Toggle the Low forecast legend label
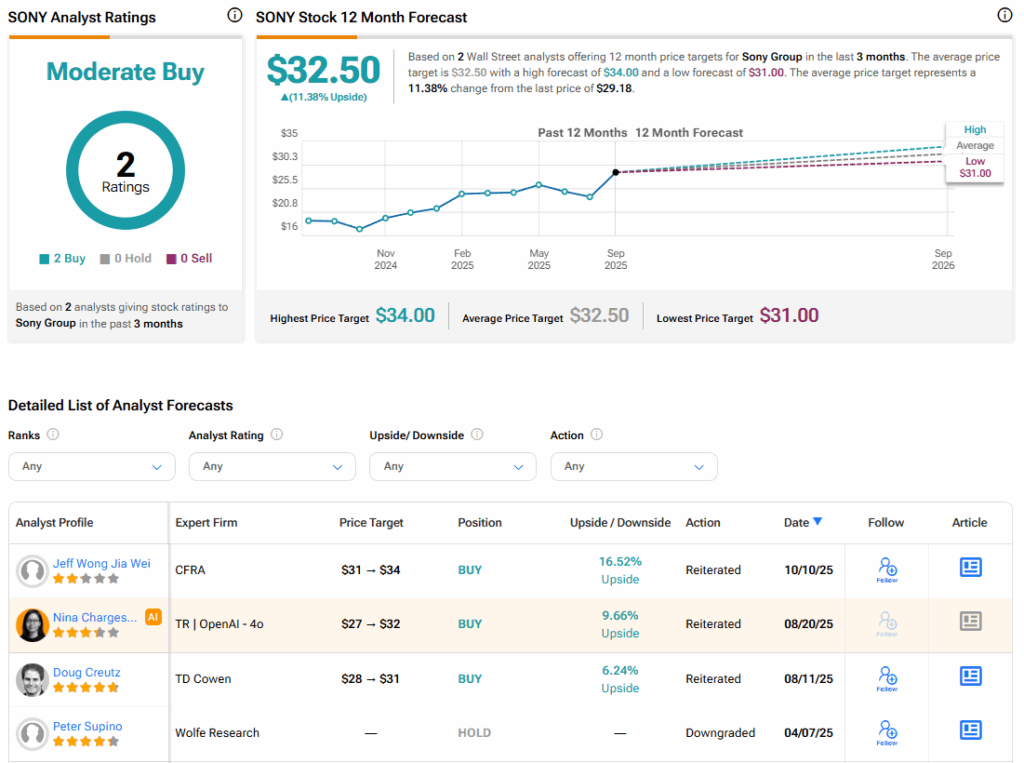The height and width of the screenshot is (763, 1024). [974, 161]
